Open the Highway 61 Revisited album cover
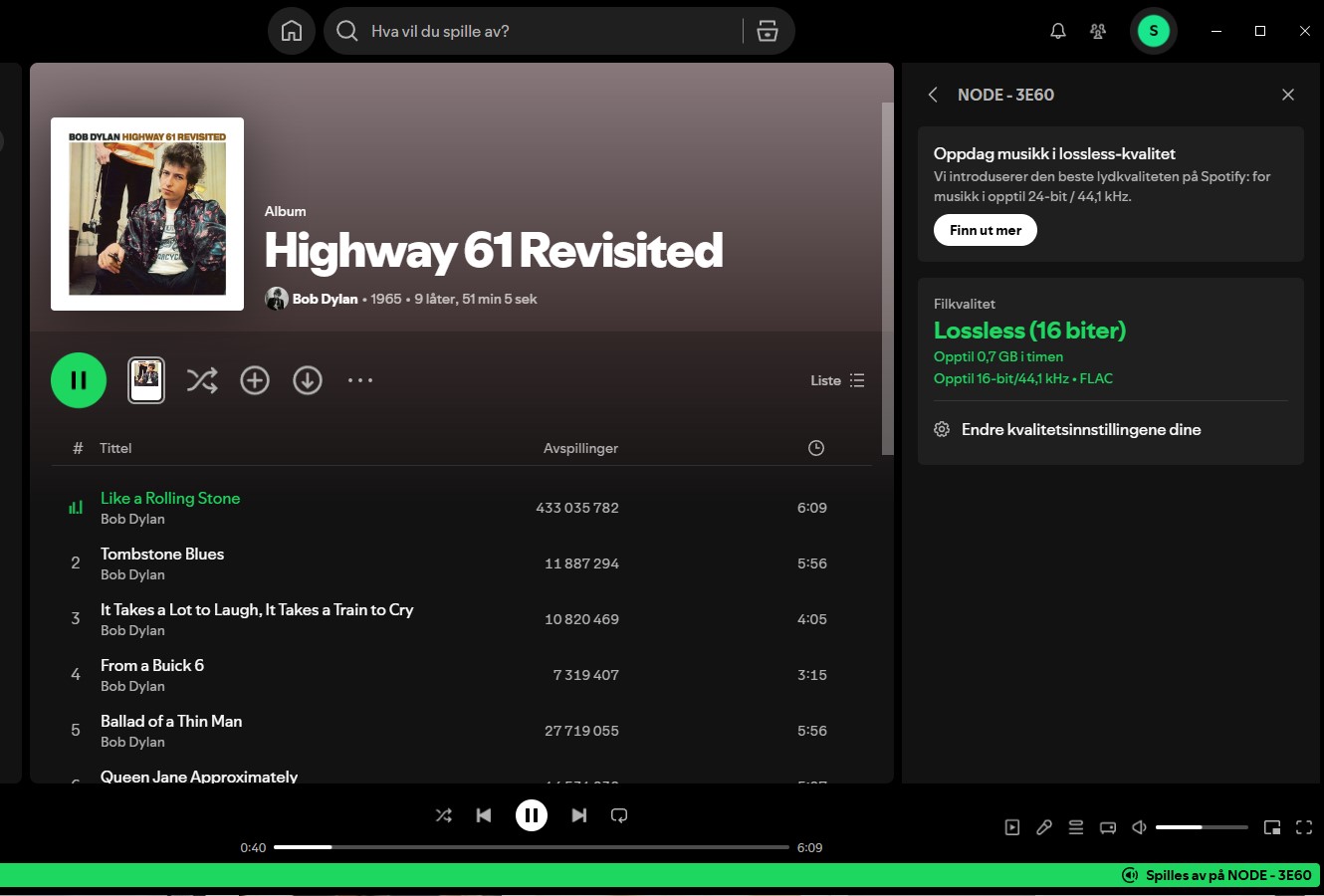This screenshot has height=896, width=1324. point(147,214)
